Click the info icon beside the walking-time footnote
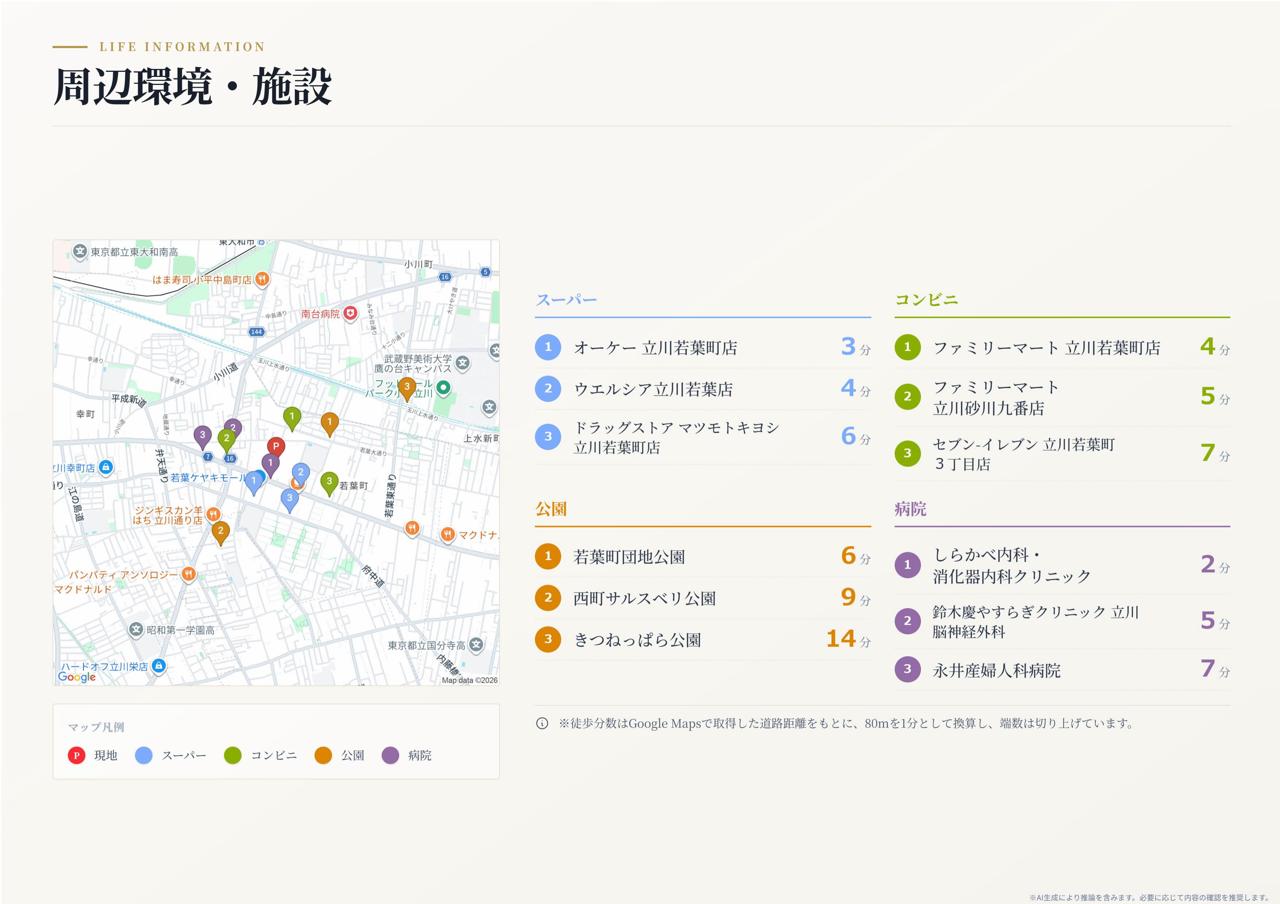 tap(542, 723)
